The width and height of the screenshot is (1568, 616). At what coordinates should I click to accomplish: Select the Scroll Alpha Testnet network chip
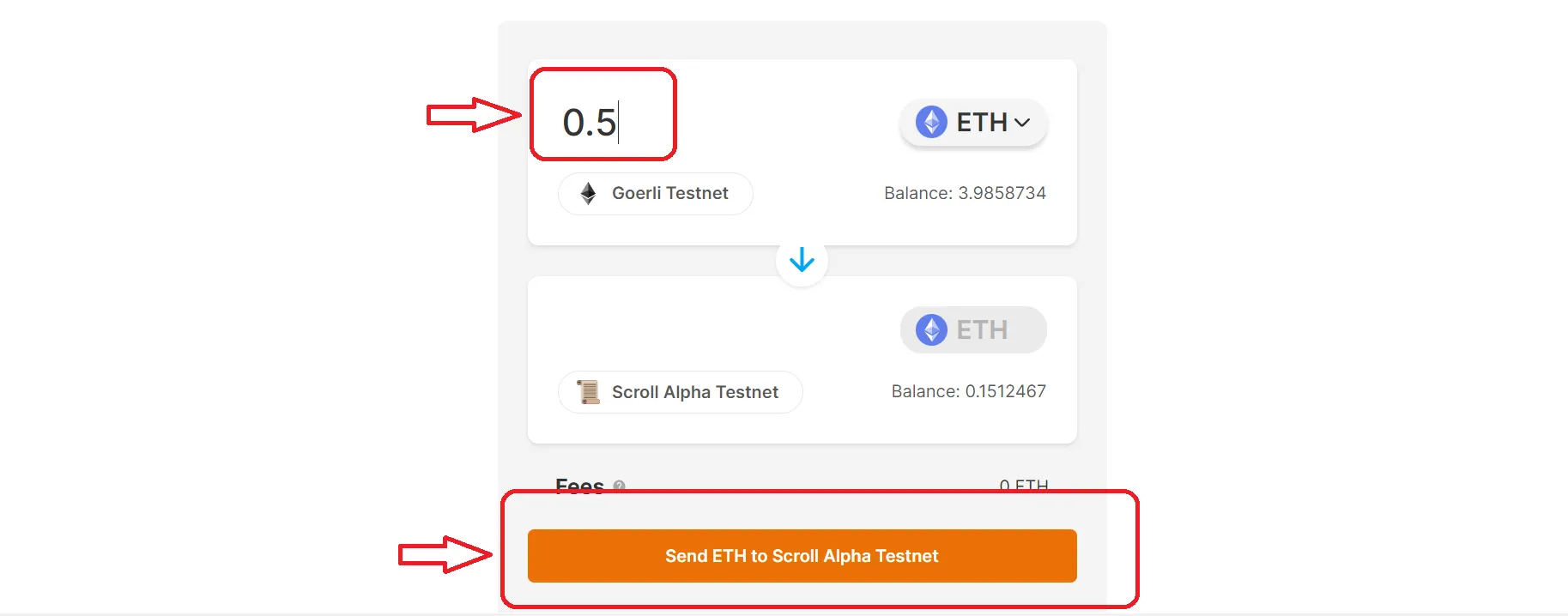coord(680,392)
